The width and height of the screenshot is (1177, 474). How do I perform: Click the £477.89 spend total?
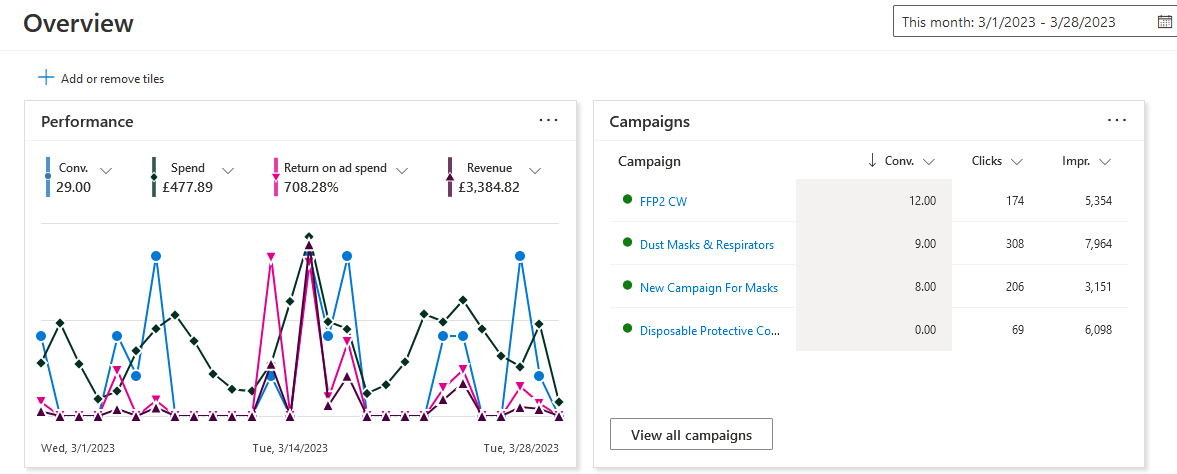tap(188, 187)
